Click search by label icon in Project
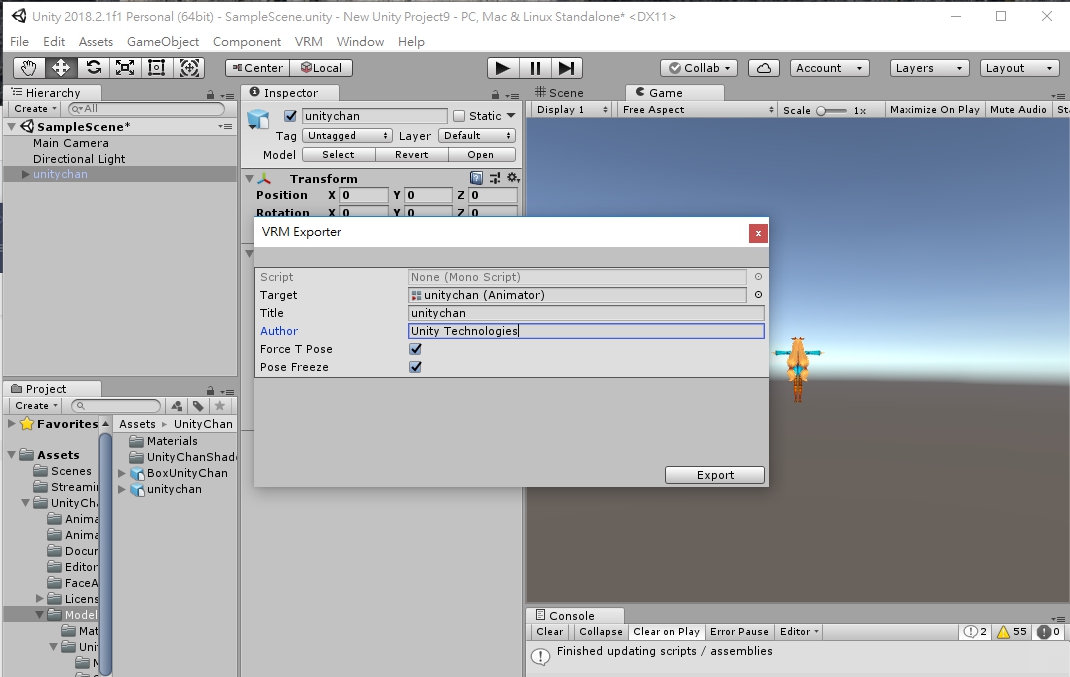 pos(198,406)
